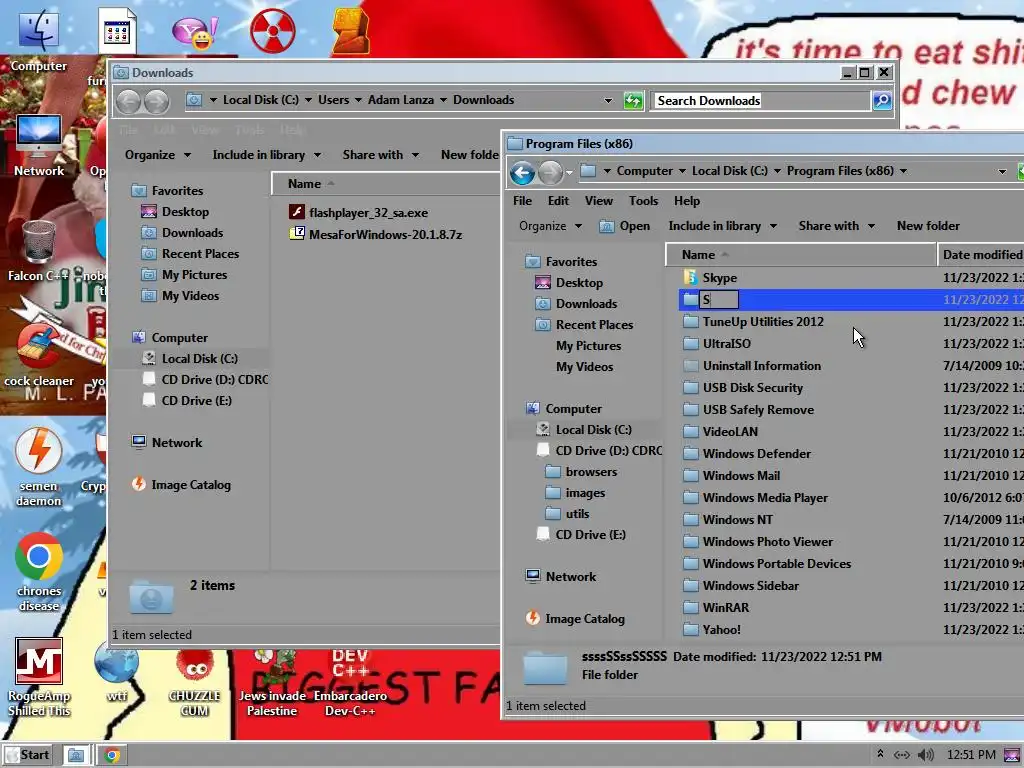Click the Chrome icon in the taskbar
Viewport: 1024px width, 768px height.
coord(112,756)
